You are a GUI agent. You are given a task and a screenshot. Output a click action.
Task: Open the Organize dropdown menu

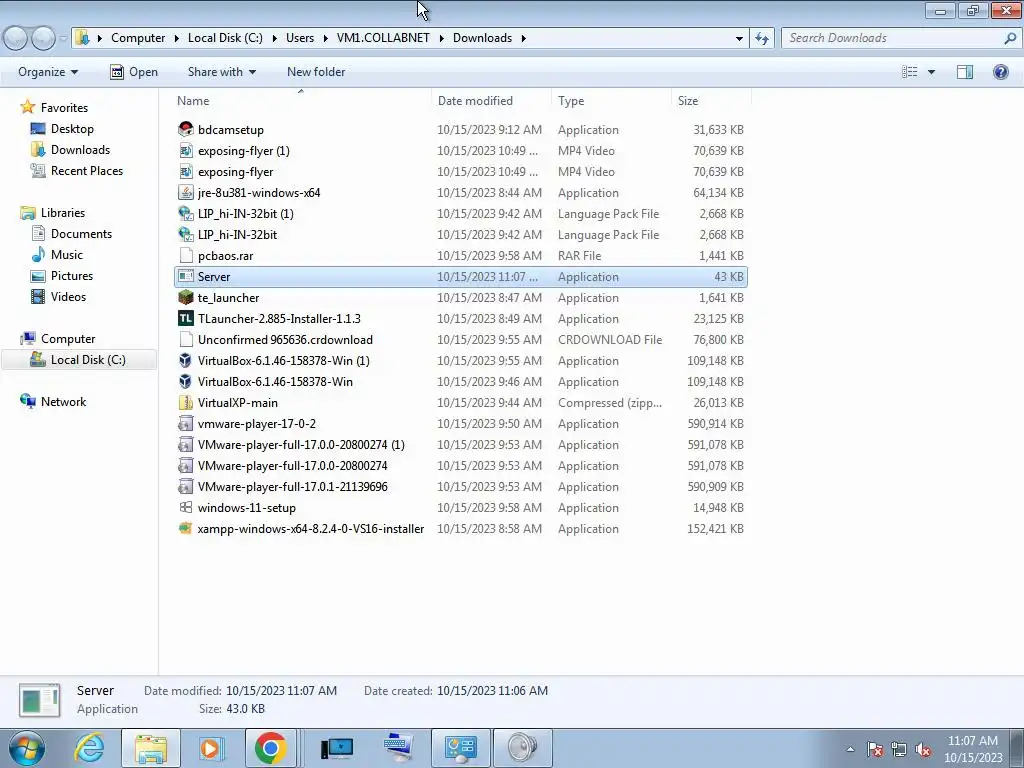coord(48,72)
